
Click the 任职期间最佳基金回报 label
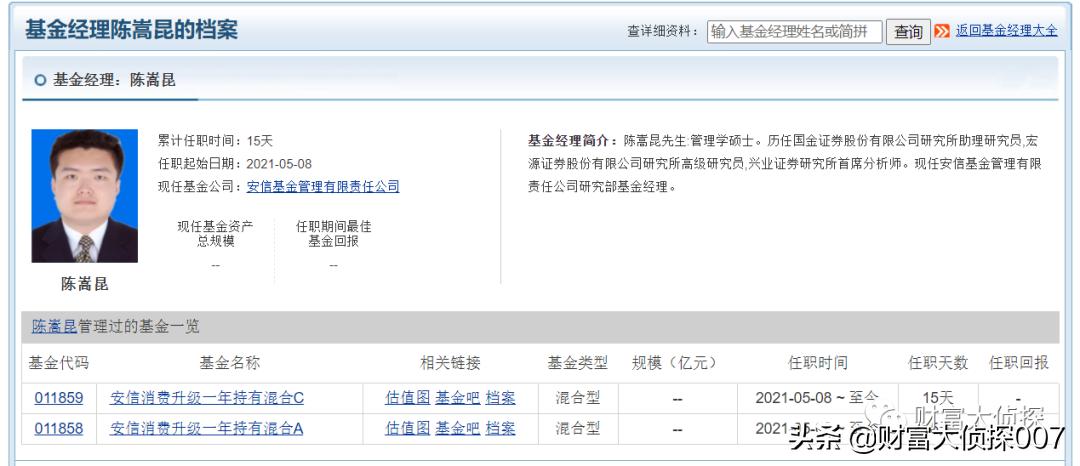[x=333, y=234]
